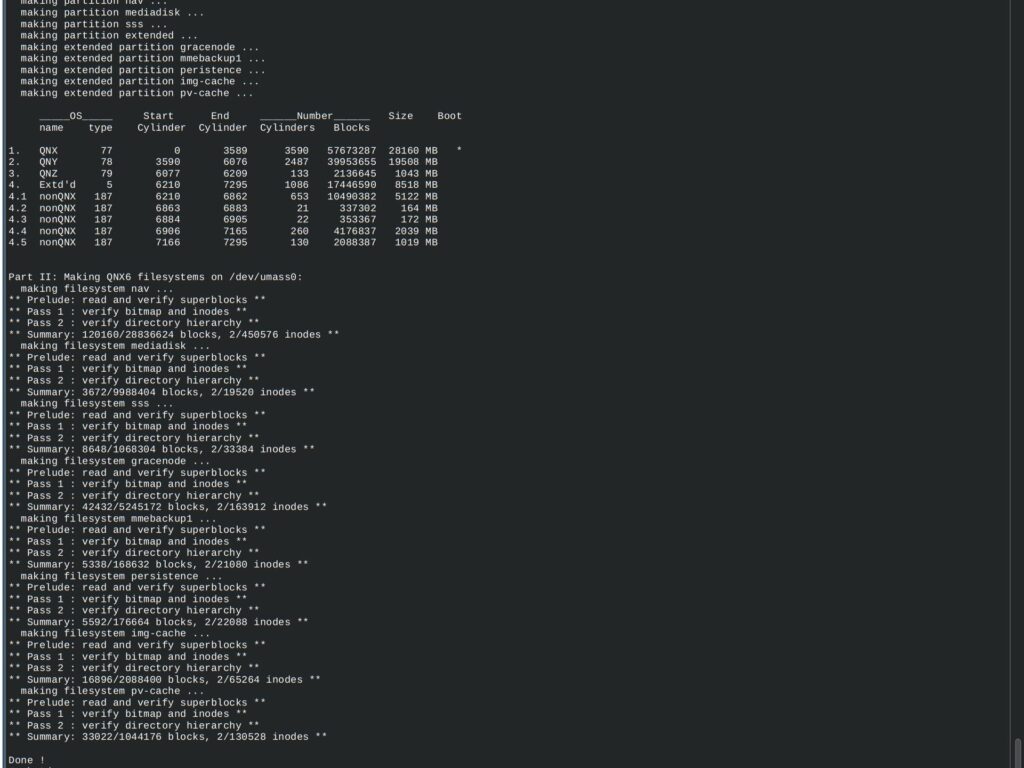This screenshot has width=1024, height=768.
Task: Click the 'Done !' line
Action: [27, 760]
